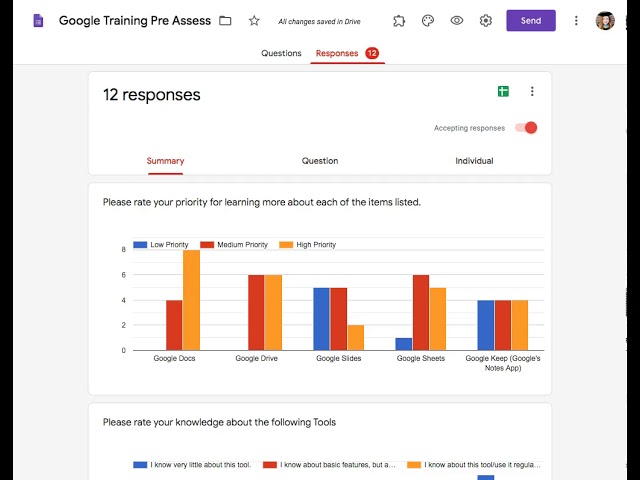Screen dimensions: 640x480
Task: Click the 'Google Drive' axis label
Action: pos(256,358)
